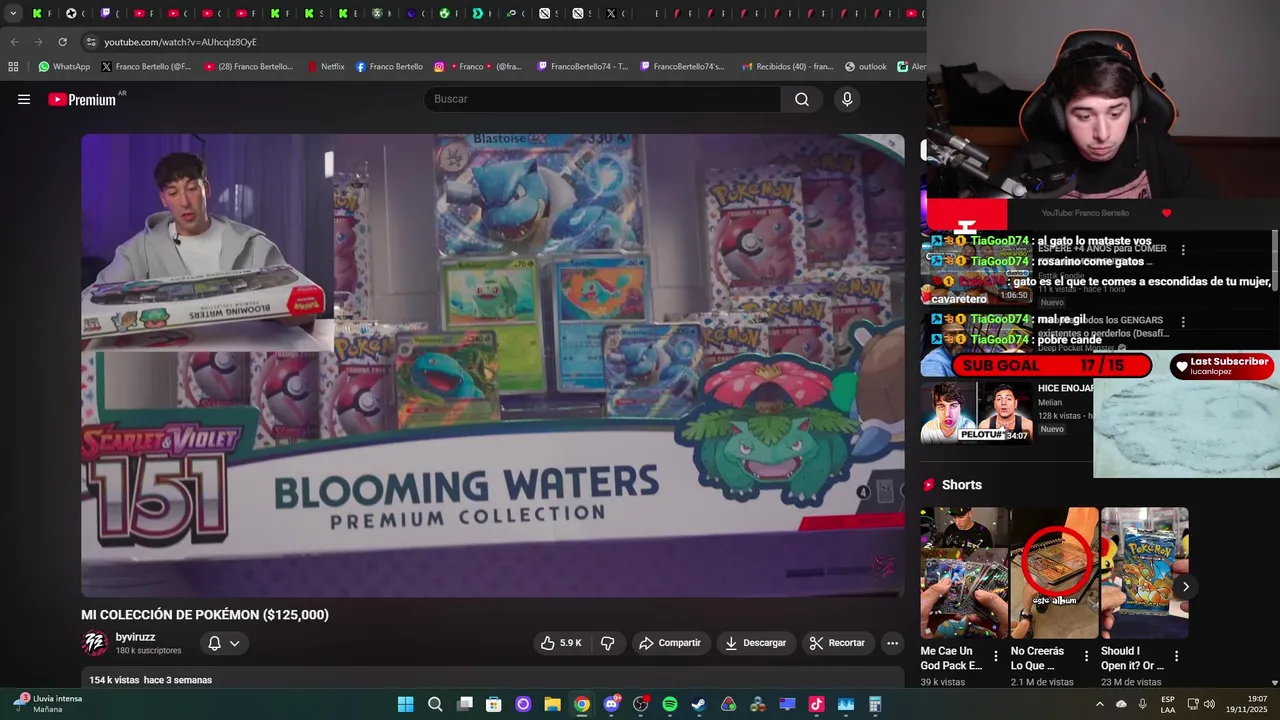Show next Shorts with the right chevron
The width and height of the screenshot is (1280, 720).
tap(1185, 587)
